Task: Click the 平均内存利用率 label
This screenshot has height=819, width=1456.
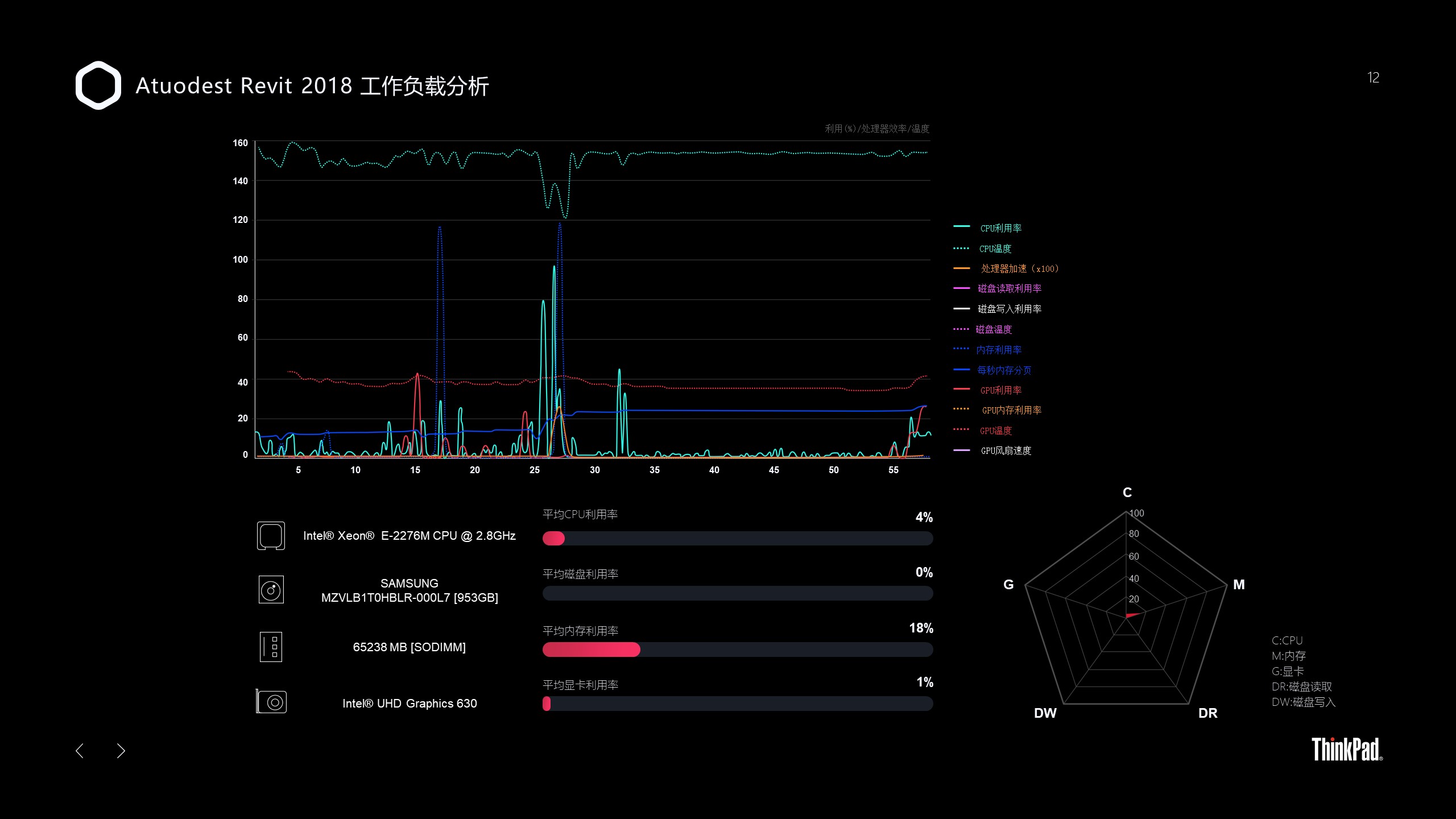Action: pyautogui.click(x=580, y=631)
